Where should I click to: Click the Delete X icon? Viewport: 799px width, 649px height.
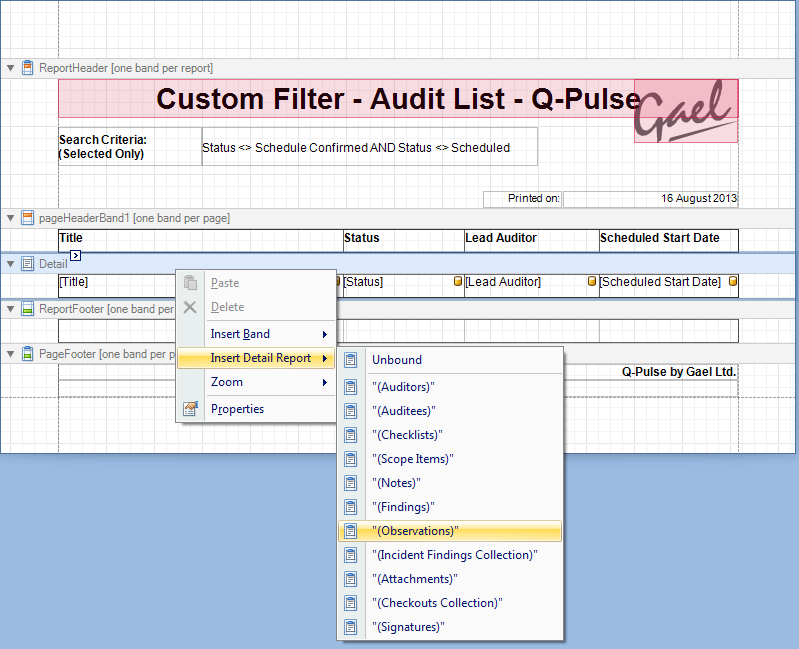pos(190,307)
